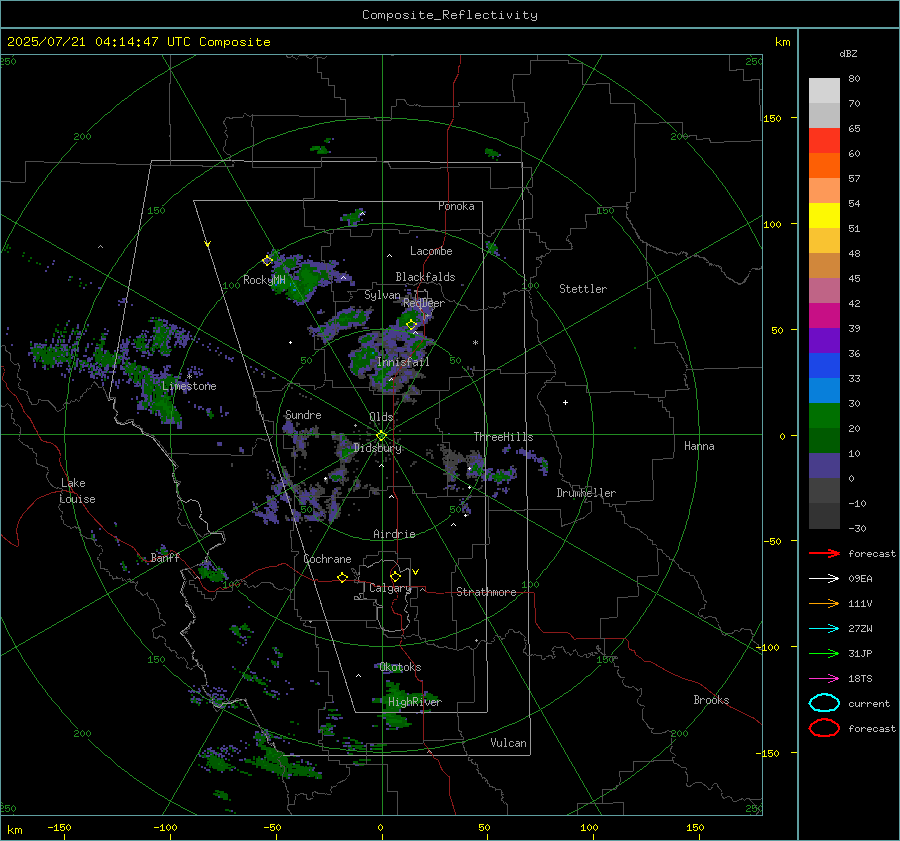Screen dimensions: 900x841
Task: Click the HighRiver city label
Action: (x=414, y=702)
